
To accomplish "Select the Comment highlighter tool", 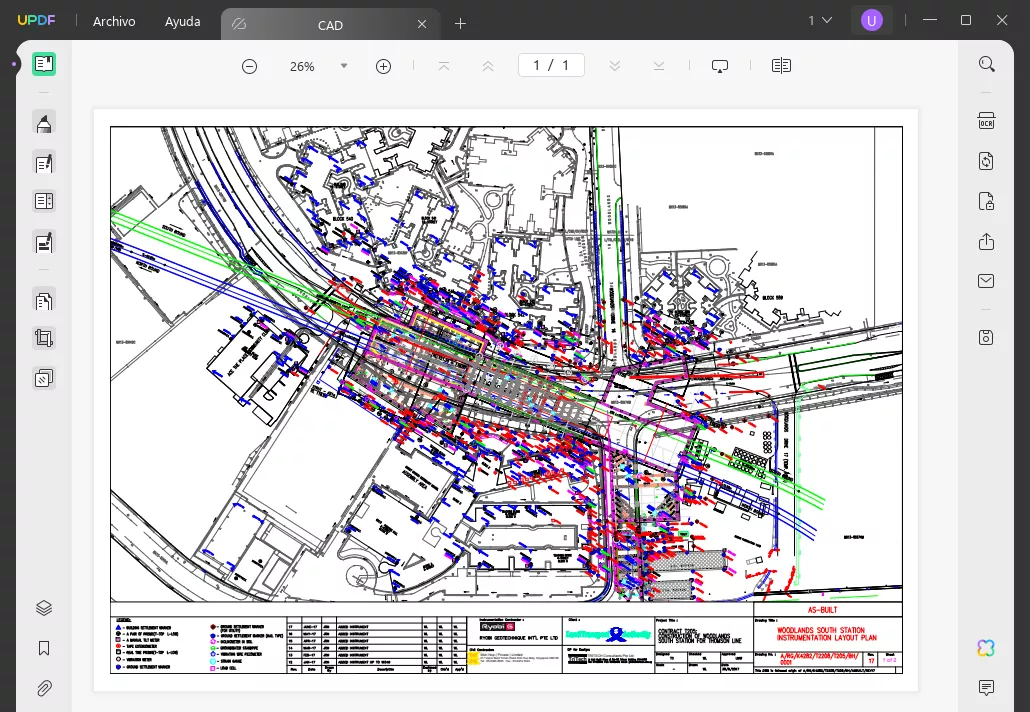I will click(44, 123).
